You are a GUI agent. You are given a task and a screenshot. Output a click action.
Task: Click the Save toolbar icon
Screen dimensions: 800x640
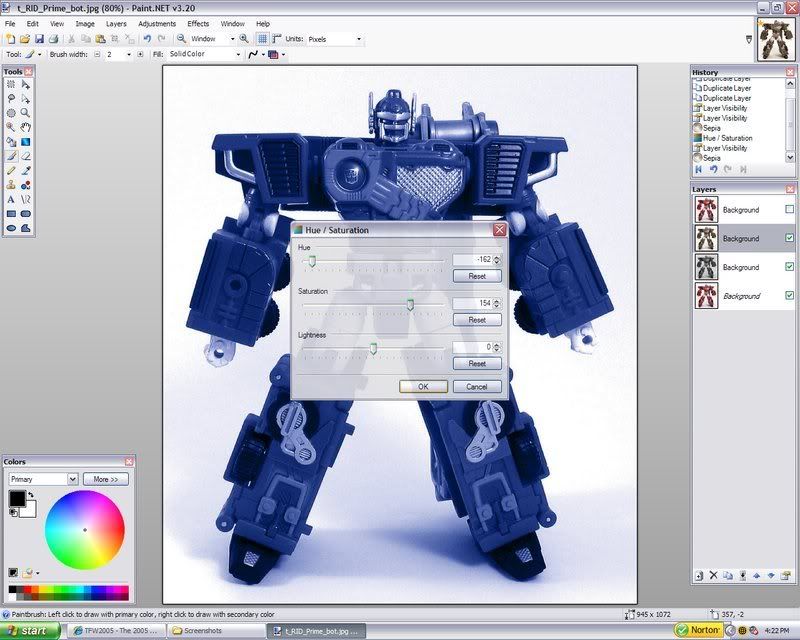[x=39, y=39]
